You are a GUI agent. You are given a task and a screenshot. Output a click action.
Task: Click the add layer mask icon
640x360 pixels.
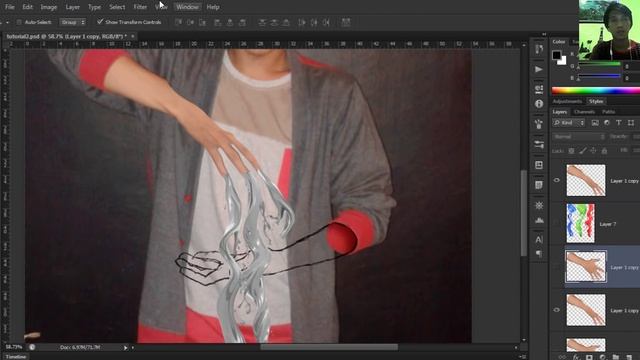pos(589,357)
